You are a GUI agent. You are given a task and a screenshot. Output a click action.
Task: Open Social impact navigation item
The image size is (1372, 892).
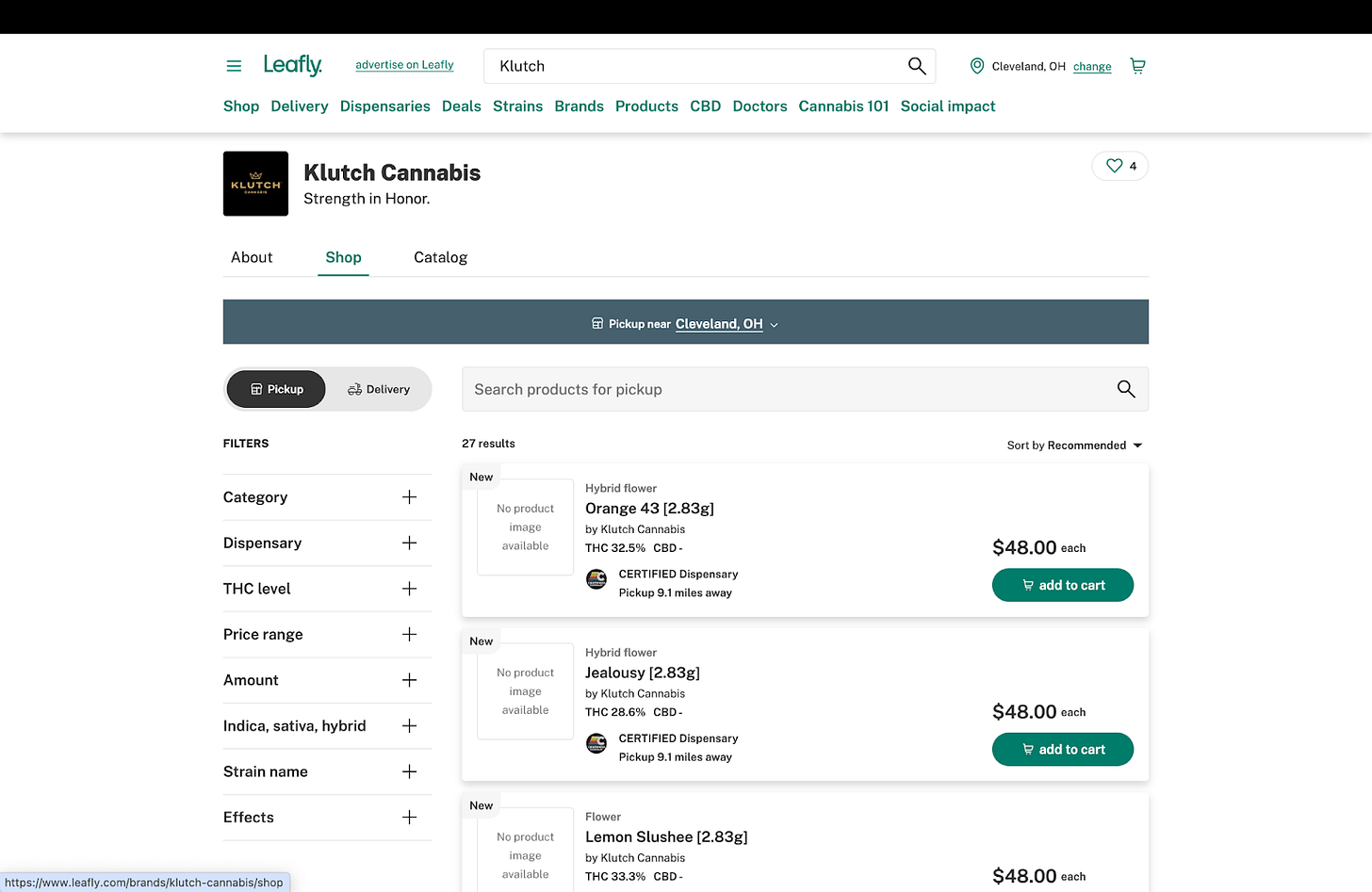pyautogui.click(x=948, y=106)
